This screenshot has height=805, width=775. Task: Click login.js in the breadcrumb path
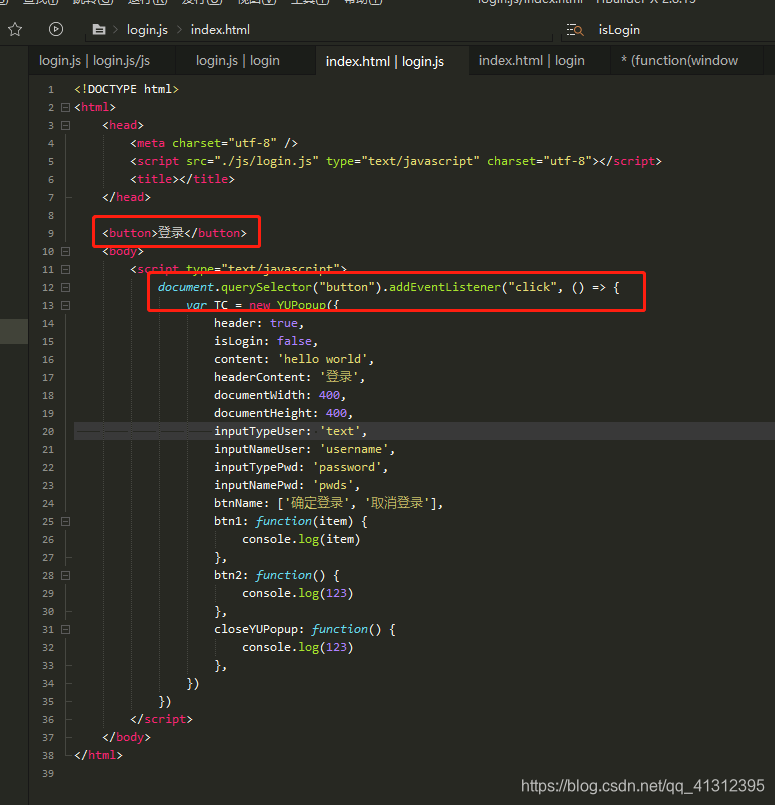[147, 30]
